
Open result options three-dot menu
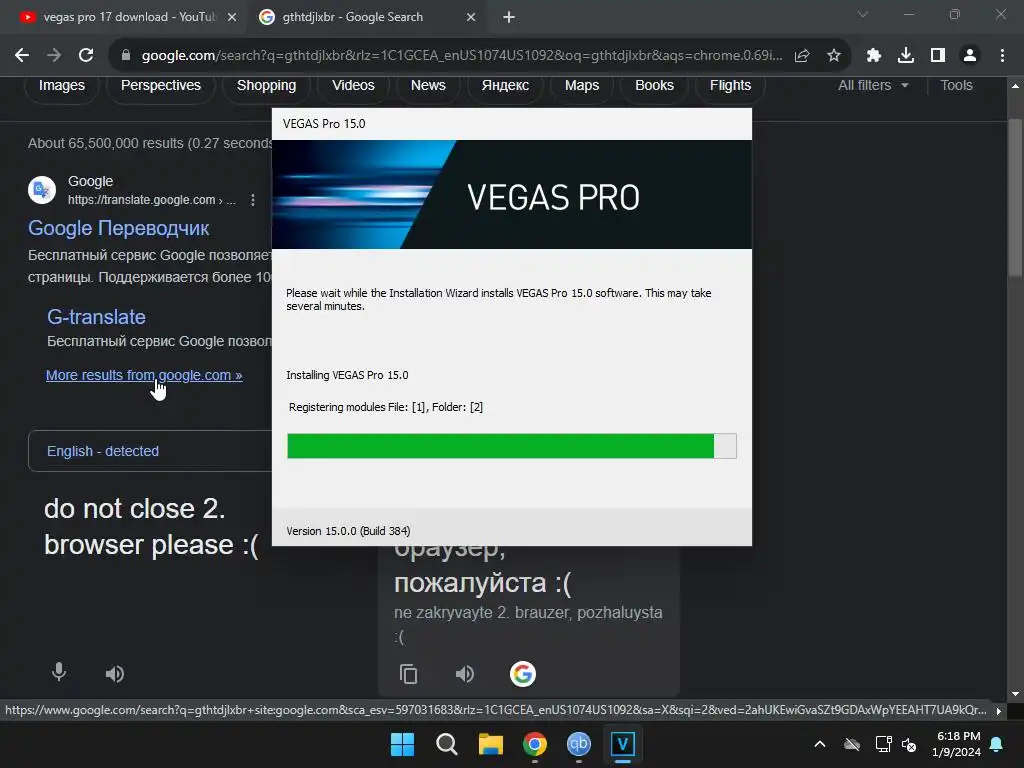[253, 200]
